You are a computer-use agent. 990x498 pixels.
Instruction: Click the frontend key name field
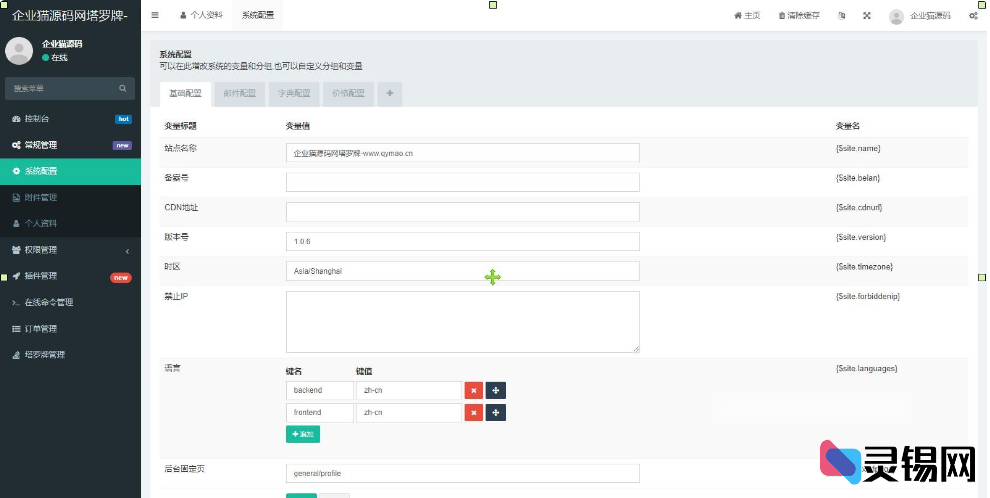point(319,412)
